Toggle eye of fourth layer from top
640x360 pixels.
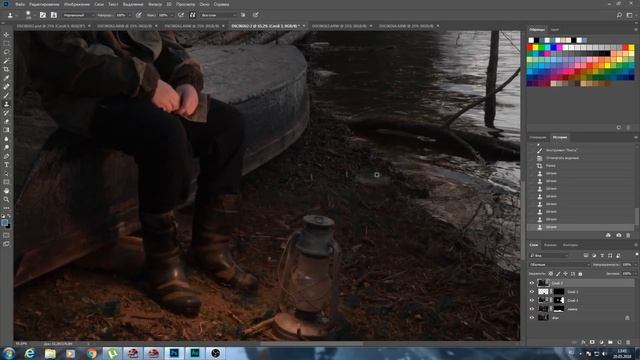pos(532,309)
